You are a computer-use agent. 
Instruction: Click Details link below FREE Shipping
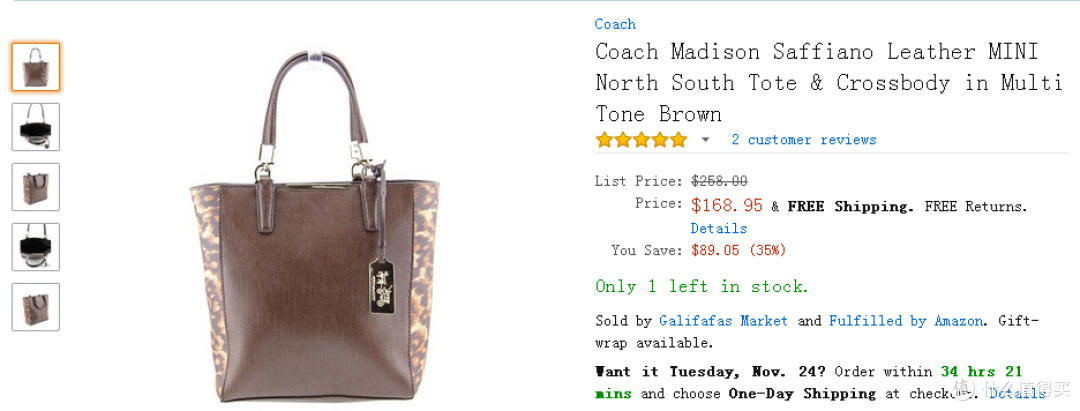719,228
